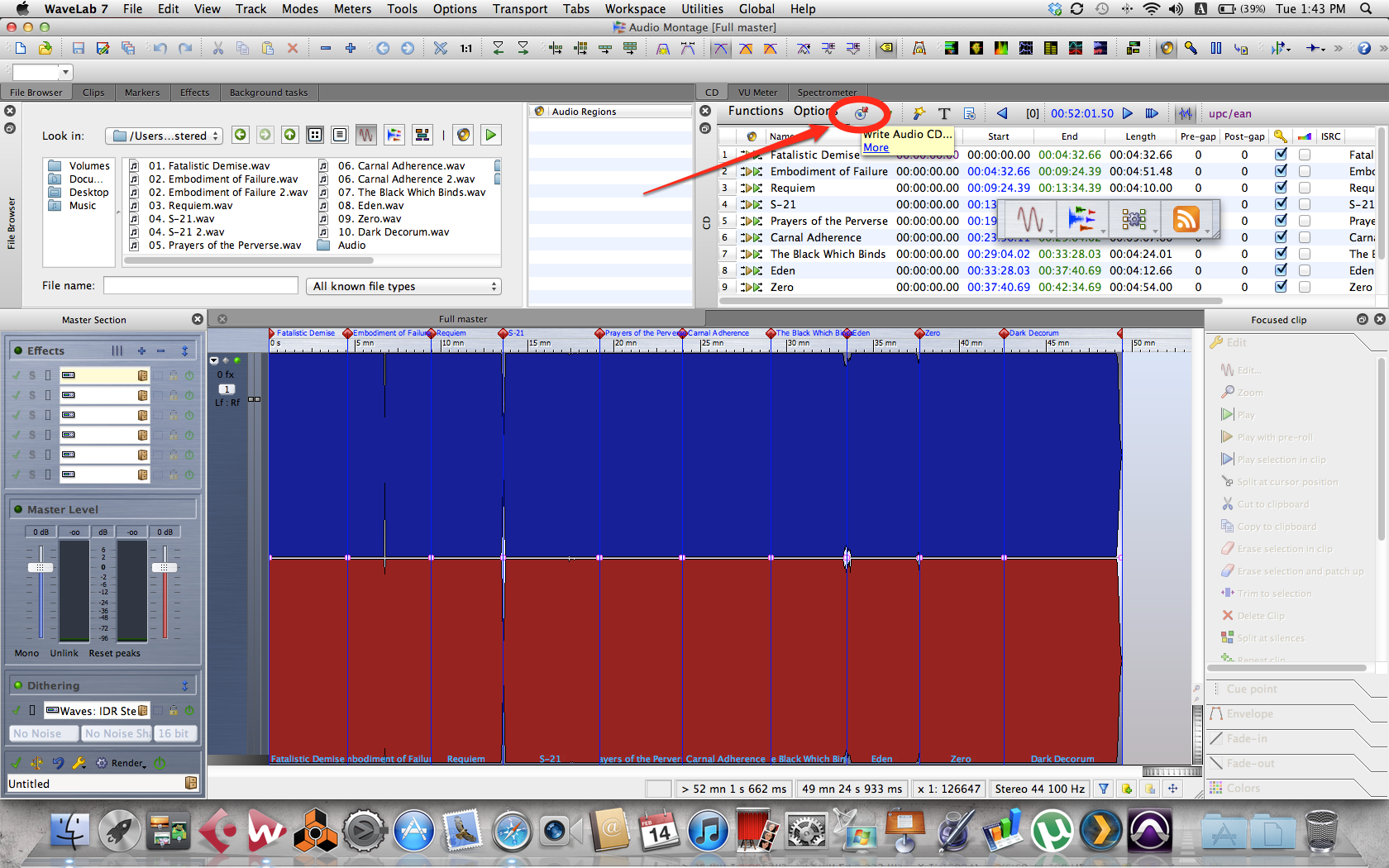Viewport: 1389px width, 868px height.
Task: Click the File name input field
Action: pos(201,285)
